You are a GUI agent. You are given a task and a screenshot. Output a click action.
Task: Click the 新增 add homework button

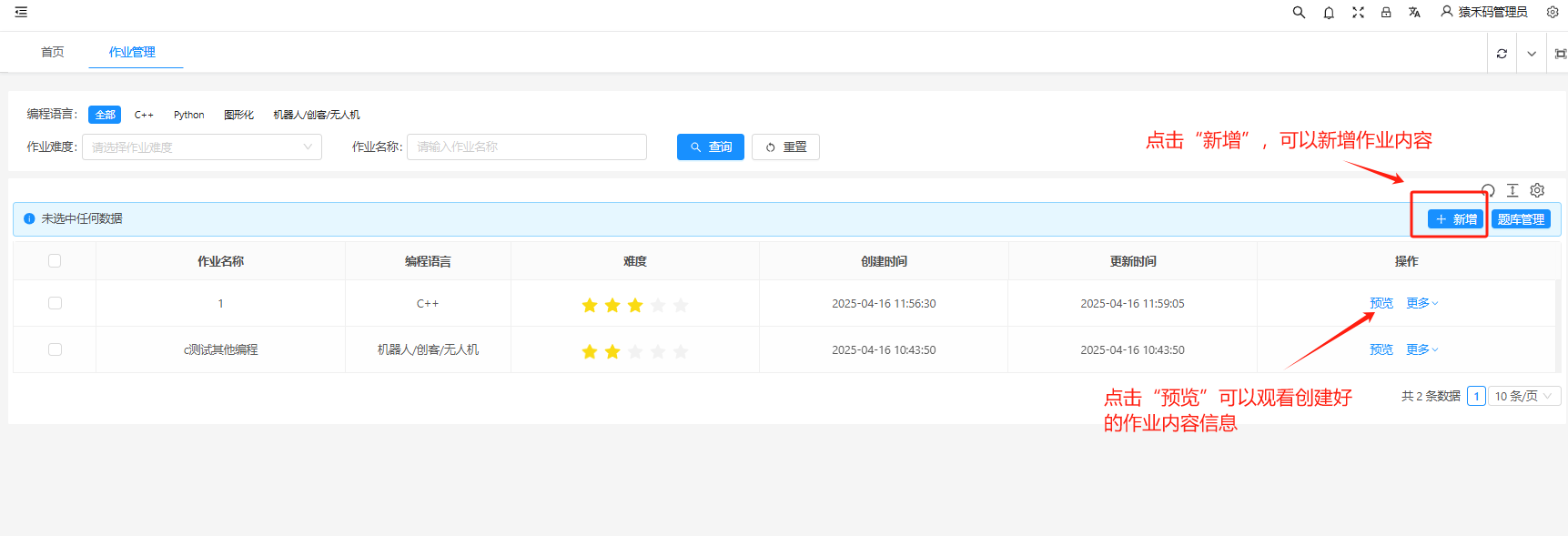(1455, 219)
